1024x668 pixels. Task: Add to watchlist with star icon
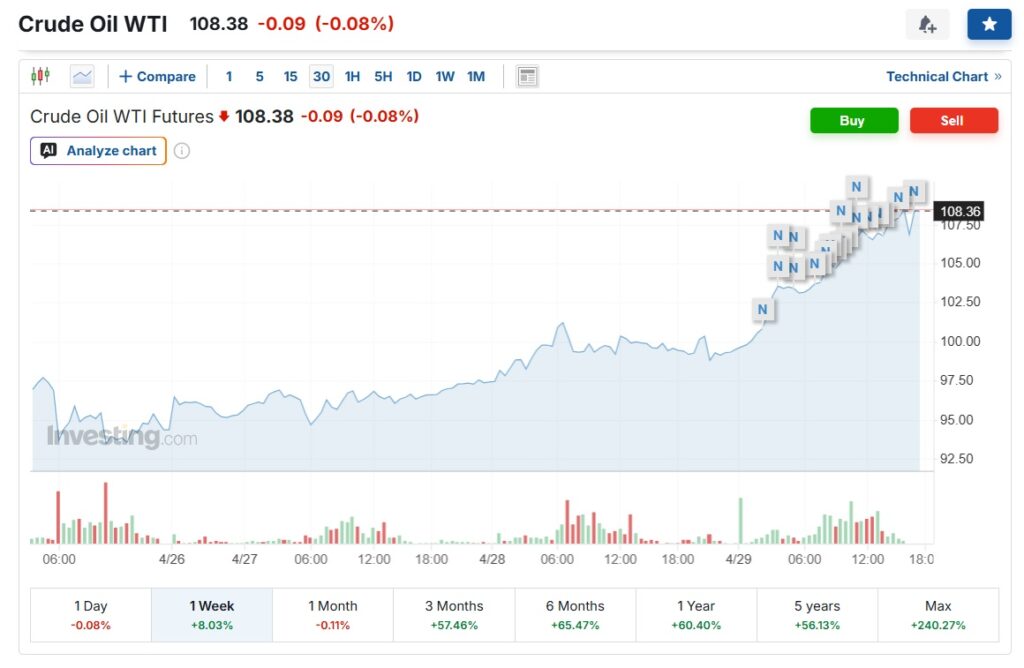989,25
